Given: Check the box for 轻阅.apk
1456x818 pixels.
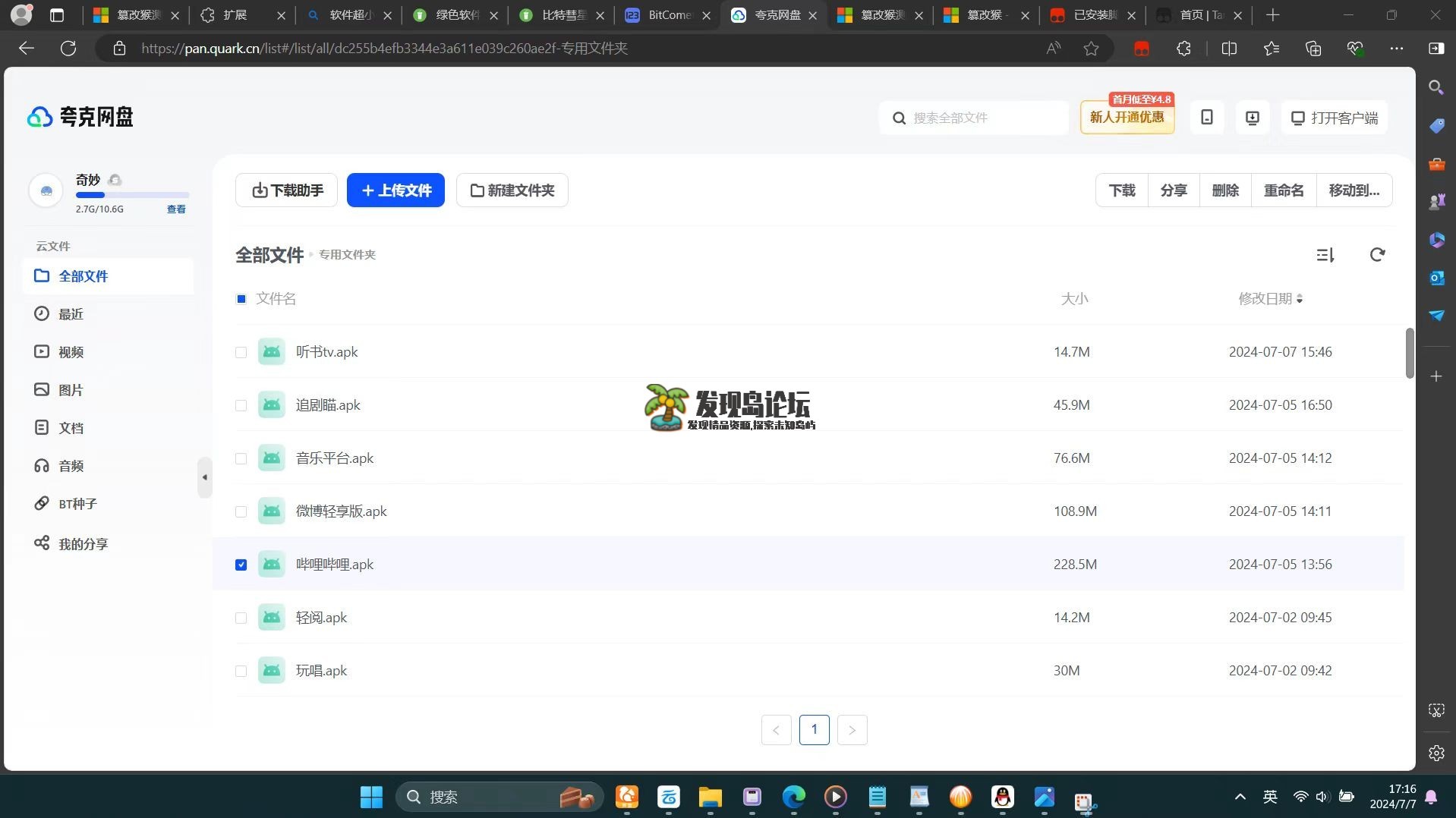Looking at the screenshot, I should tap(241, 618).
